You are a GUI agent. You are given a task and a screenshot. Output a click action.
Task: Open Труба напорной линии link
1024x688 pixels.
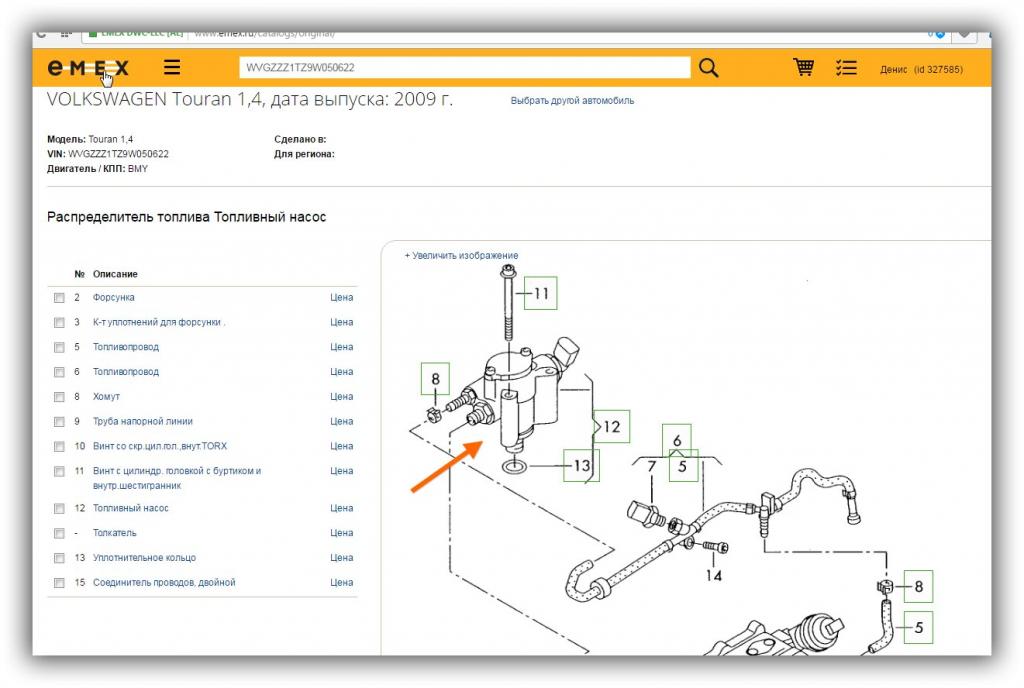coord(143,421)
